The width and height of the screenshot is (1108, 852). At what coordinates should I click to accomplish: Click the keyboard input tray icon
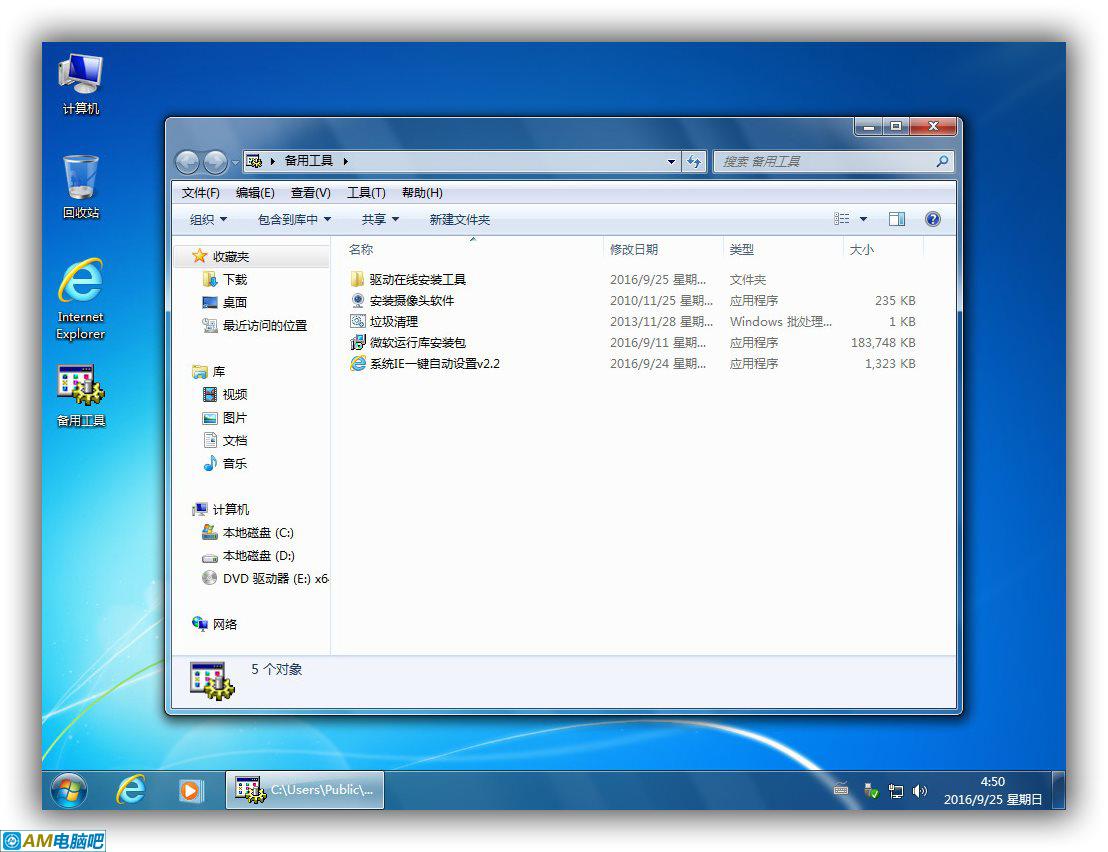pyautogui.click(x=841, y=790)
